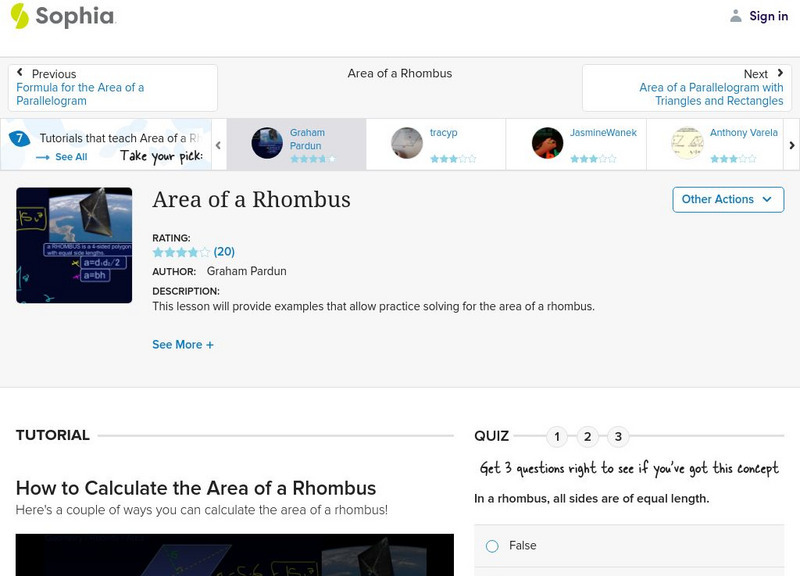Open the Sophia logo home link
Screen dimensions: 800x576
coord(63,16)
